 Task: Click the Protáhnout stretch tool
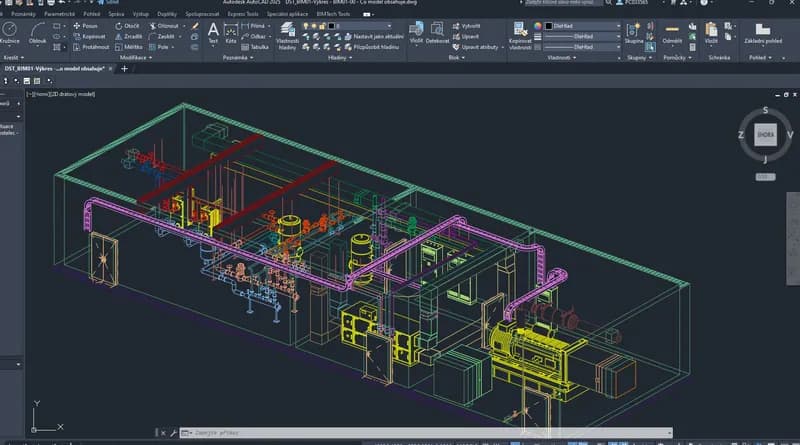(91, 47)
